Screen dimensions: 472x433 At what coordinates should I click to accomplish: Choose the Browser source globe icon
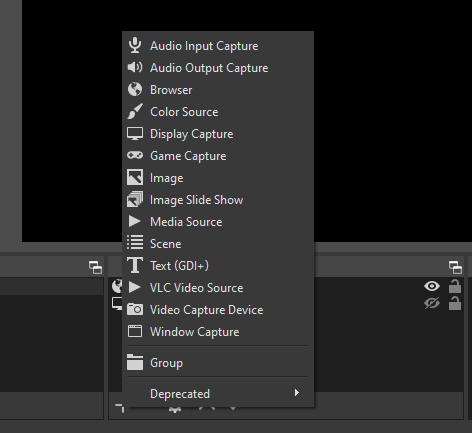[x=135, y=90]
